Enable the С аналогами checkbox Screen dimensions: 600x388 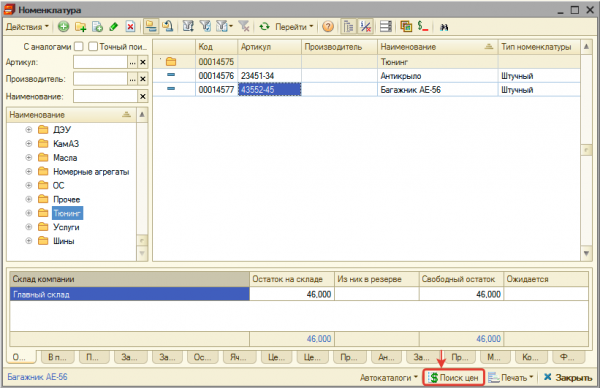click(x=78, y=47)
